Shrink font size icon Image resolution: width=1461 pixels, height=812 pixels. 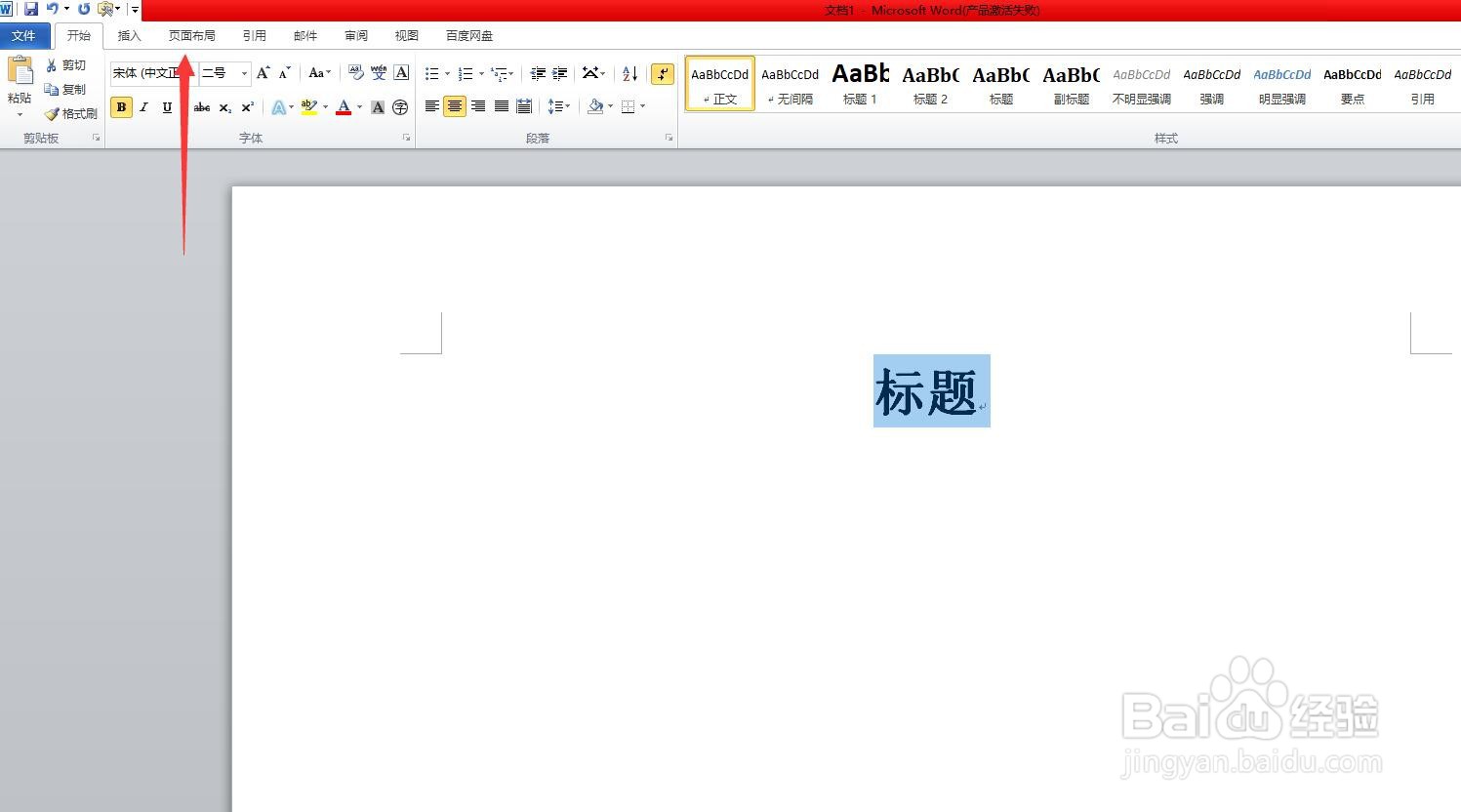coord(285,73)
